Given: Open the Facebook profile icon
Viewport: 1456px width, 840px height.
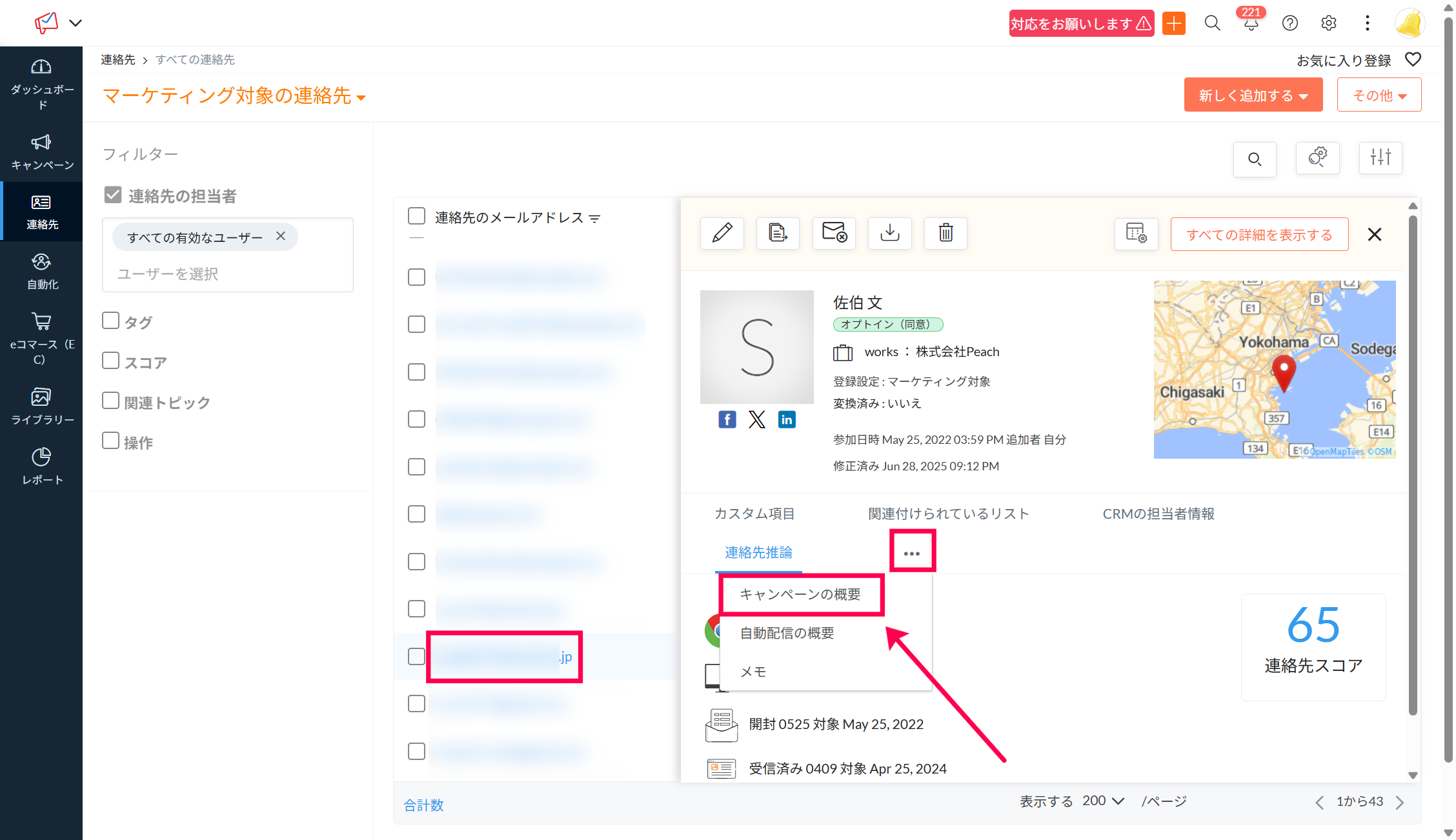Looking at the screenshot, I should [x=727, y=420].
